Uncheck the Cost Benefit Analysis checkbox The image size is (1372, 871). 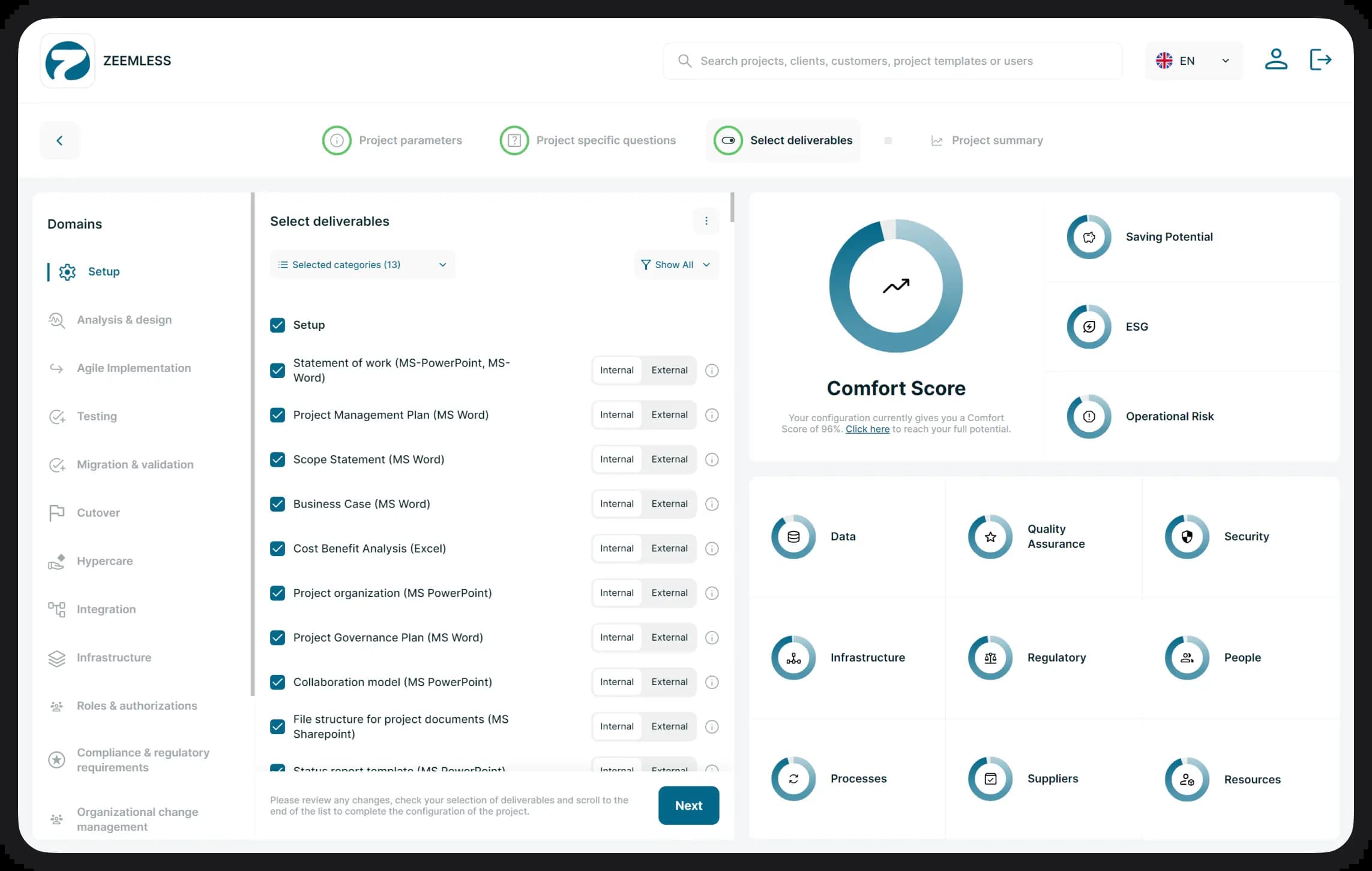click(x=277, y=549)
